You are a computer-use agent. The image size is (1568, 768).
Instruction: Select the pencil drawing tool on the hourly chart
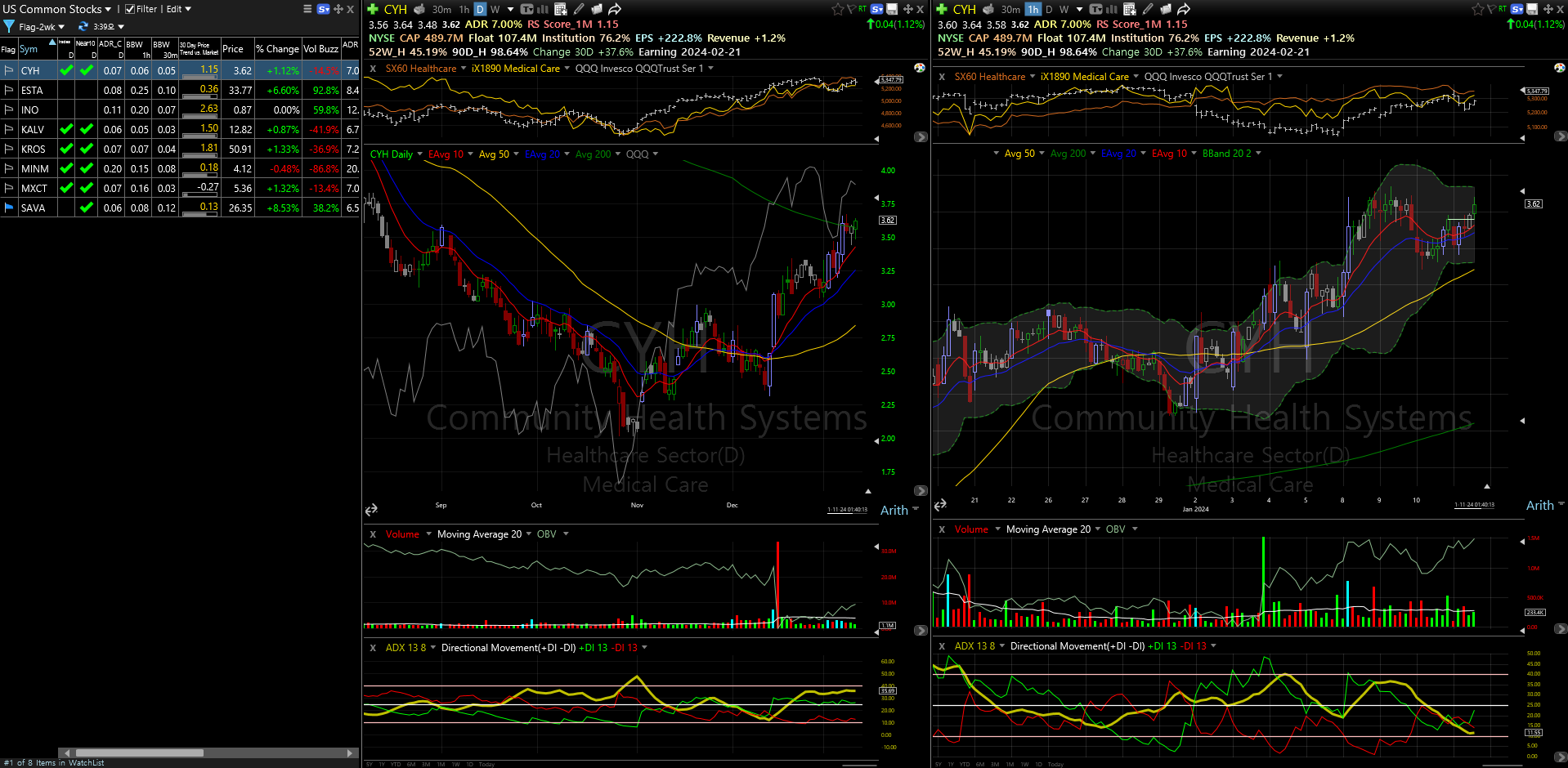coord(1148,9)
